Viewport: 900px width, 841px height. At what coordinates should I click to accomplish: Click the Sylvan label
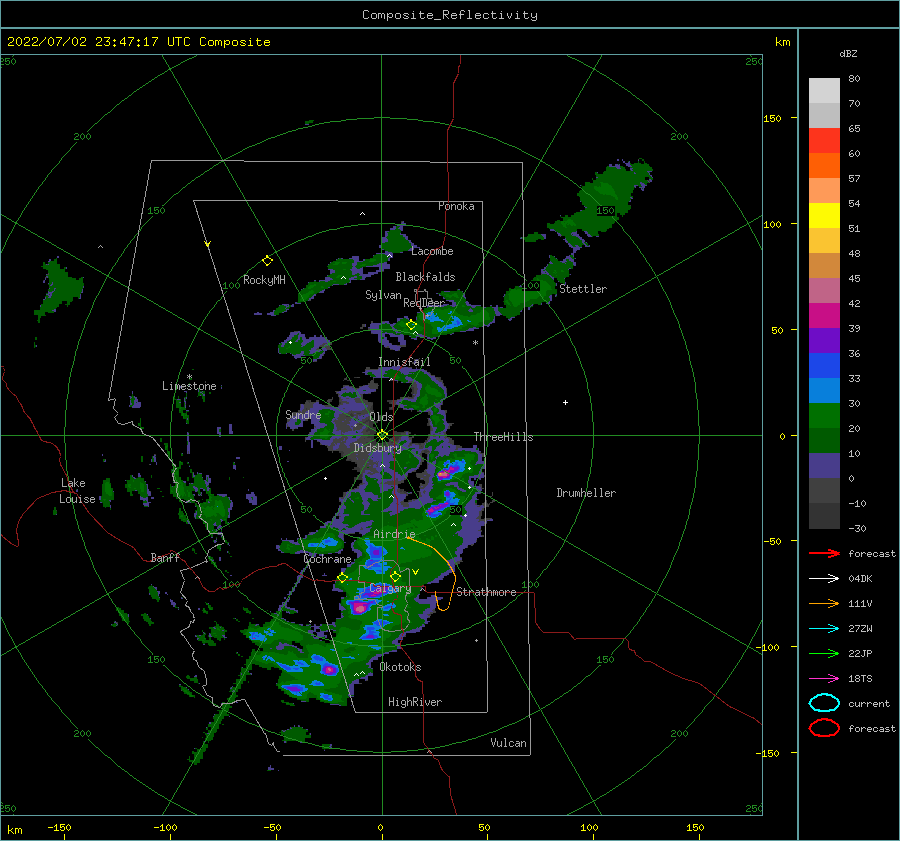tap(383, 294)
